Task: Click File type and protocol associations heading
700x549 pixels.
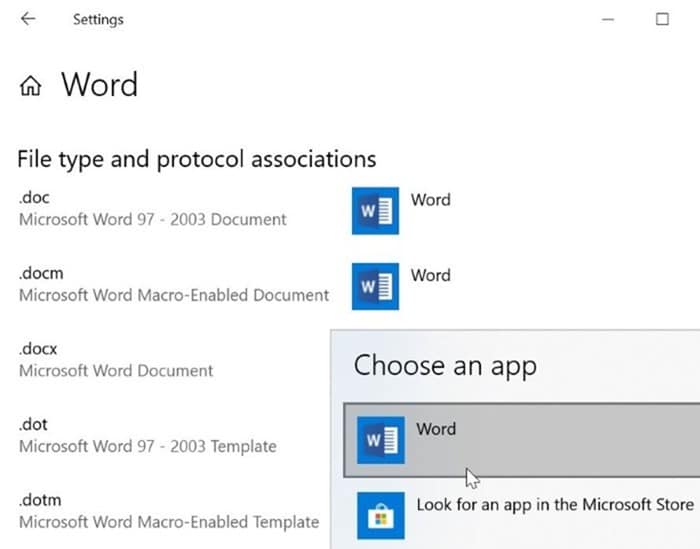Action: pos(197,159)
